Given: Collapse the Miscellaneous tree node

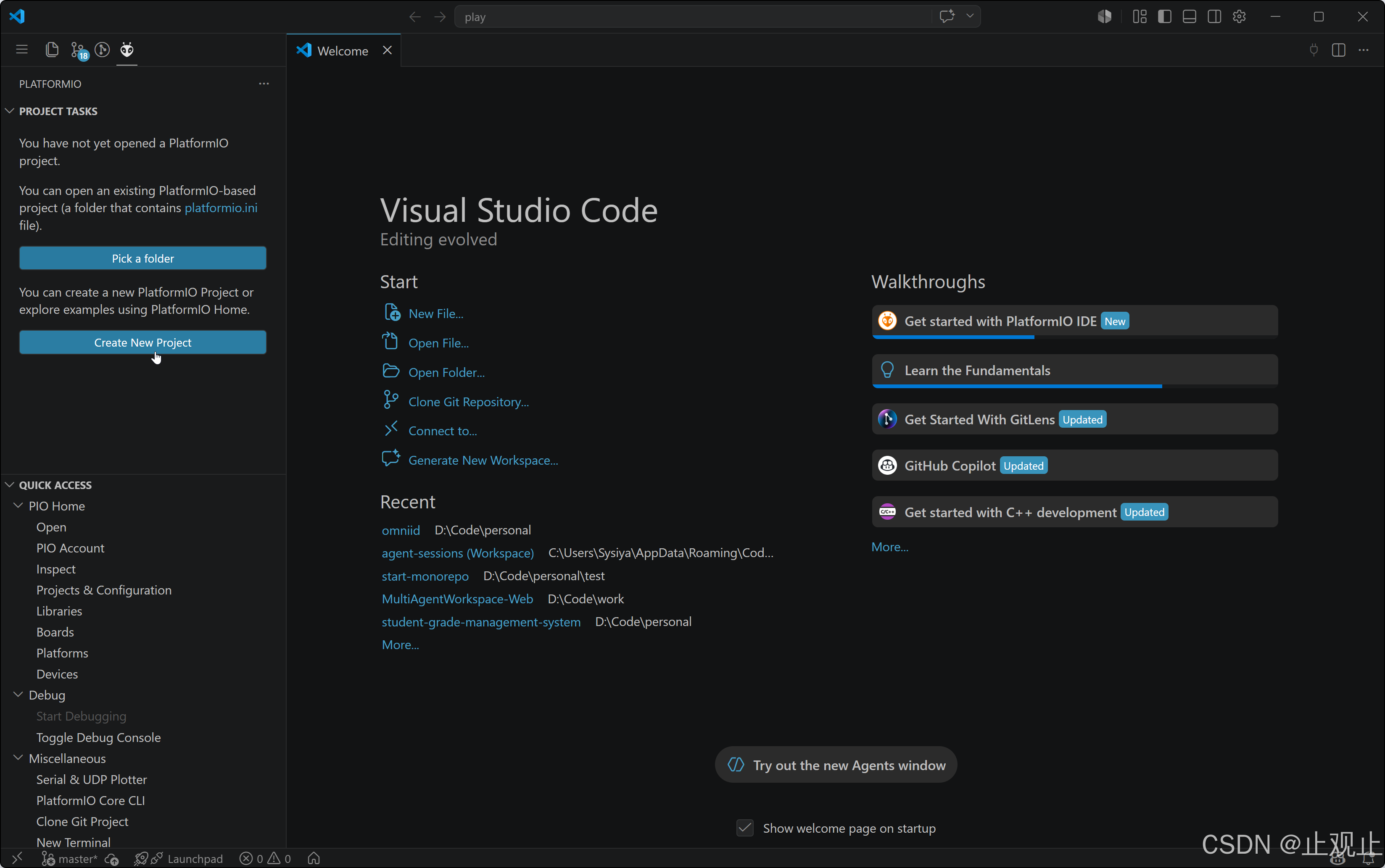Looking at the screenshot, I should coord(18,758).
